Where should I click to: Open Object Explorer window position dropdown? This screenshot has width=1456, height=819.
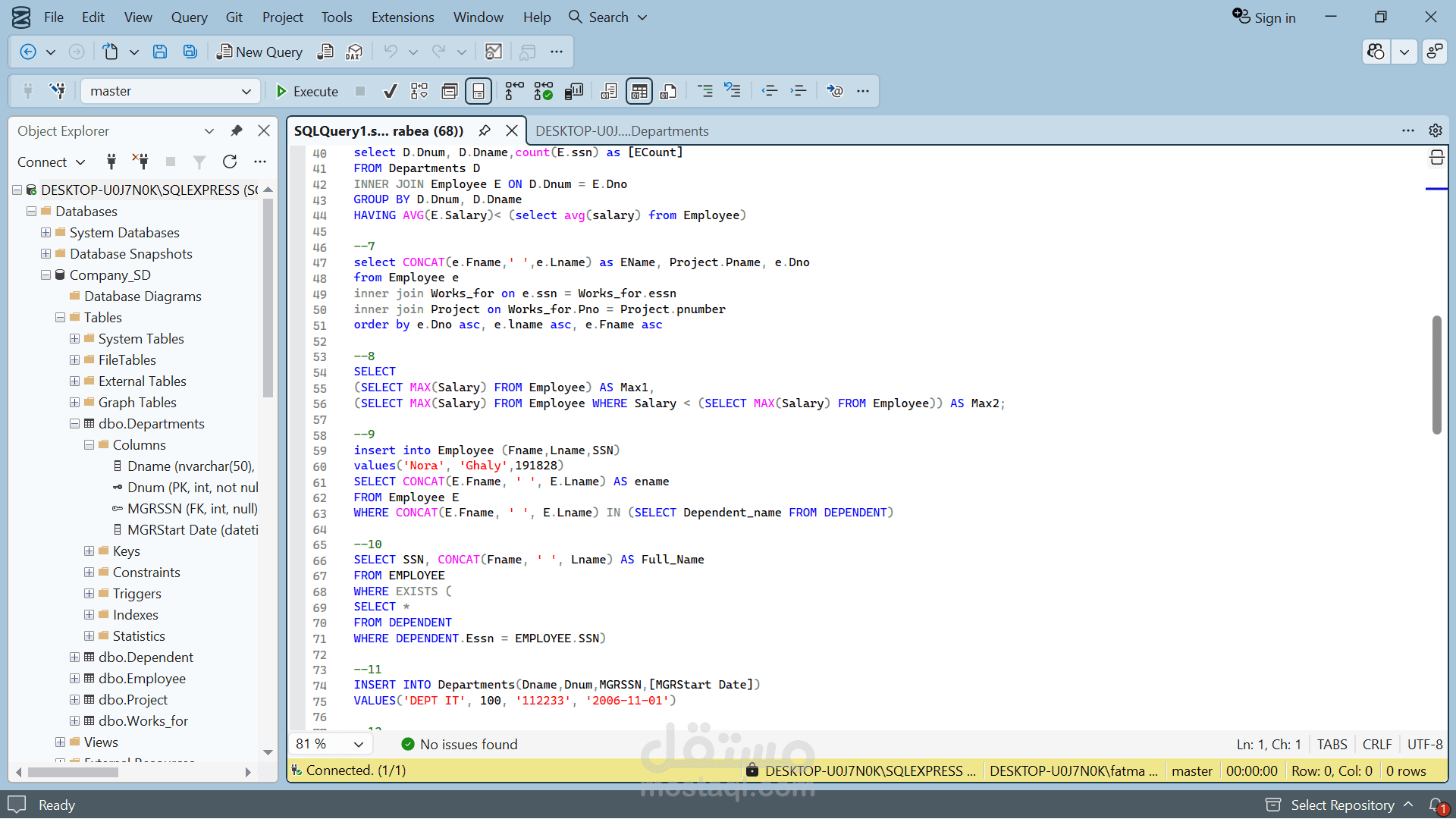point(209,130)
